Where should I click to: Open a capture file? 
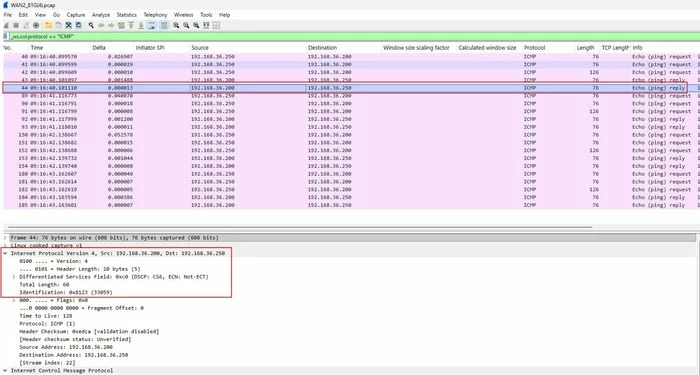(48, 25)
